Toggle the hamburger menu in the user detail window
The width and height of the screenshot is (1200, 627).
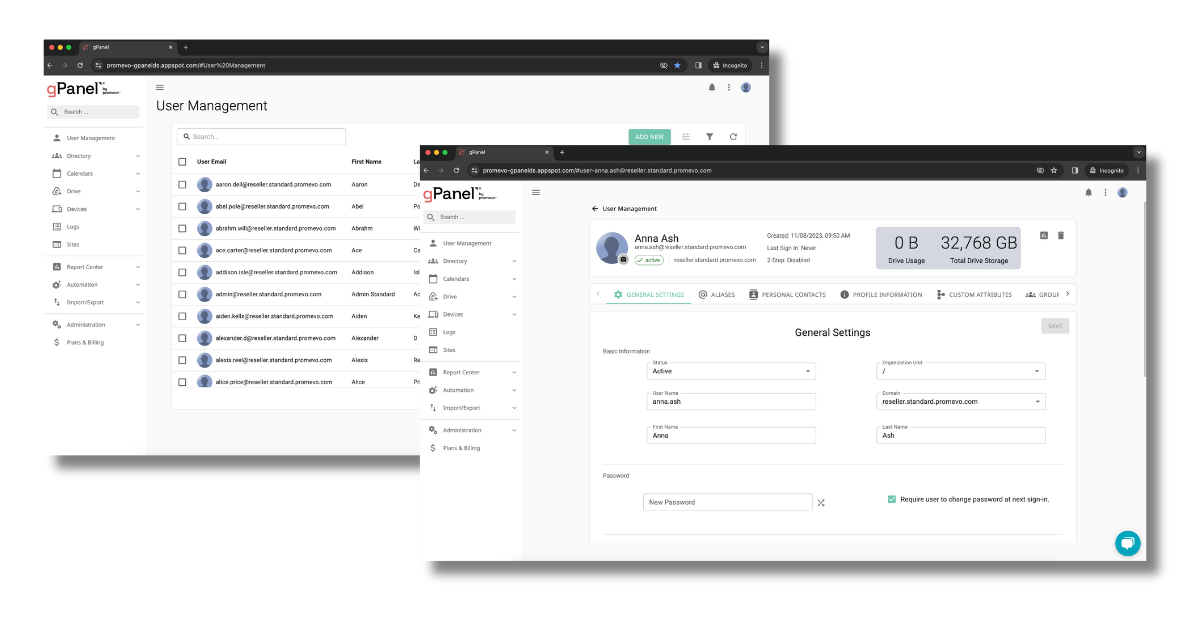(536, 192)
